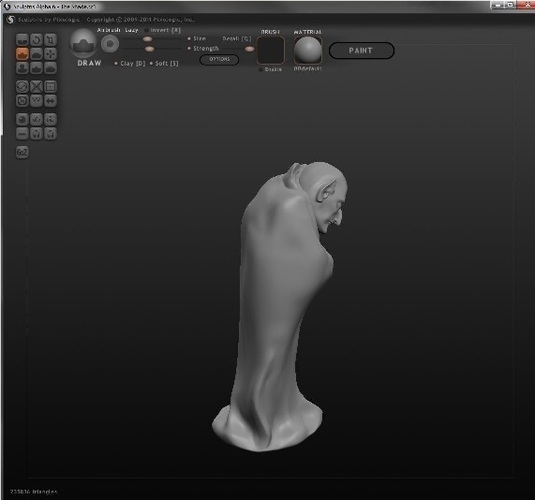Open the OPTIONS panel
The image size is (535, 500).
(219, 59)
